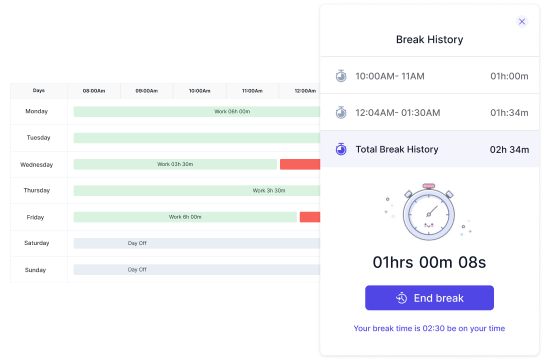
Task: Click the large stopwatch illustration
Action: 429,212
